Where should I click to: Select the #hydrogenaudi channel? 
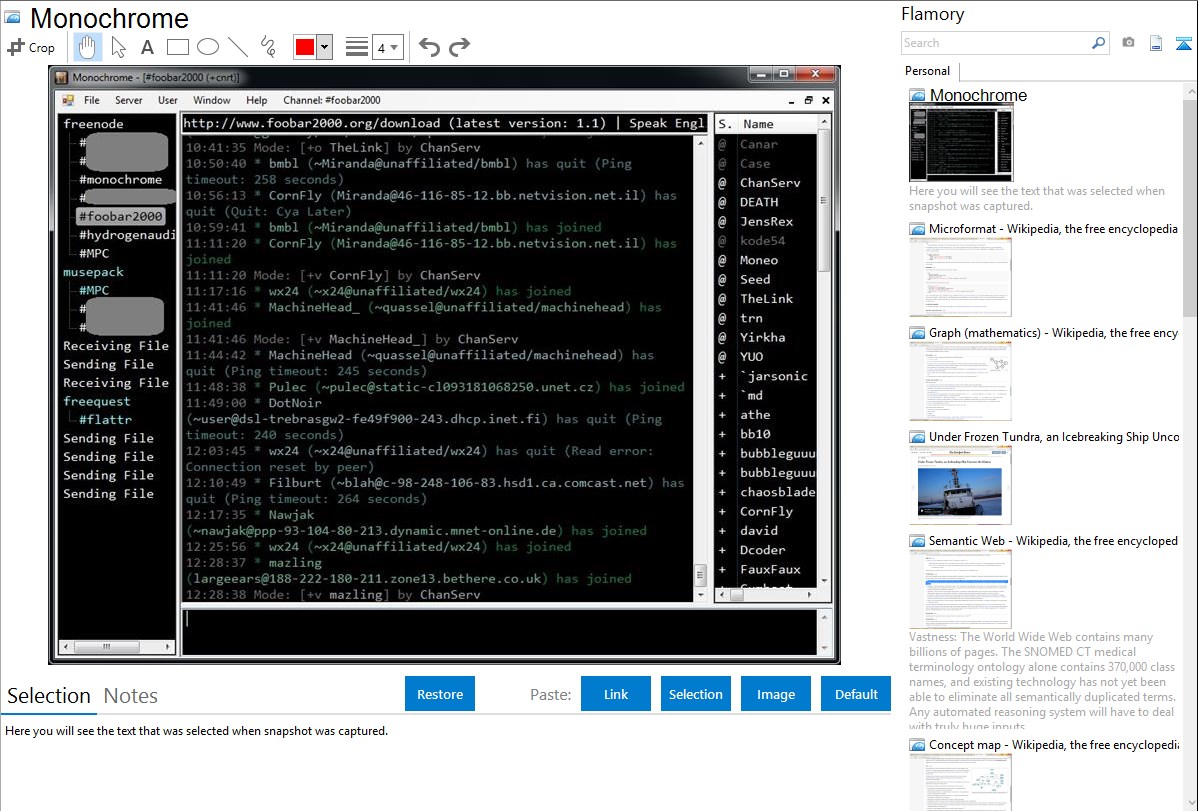tap(127, 235)
